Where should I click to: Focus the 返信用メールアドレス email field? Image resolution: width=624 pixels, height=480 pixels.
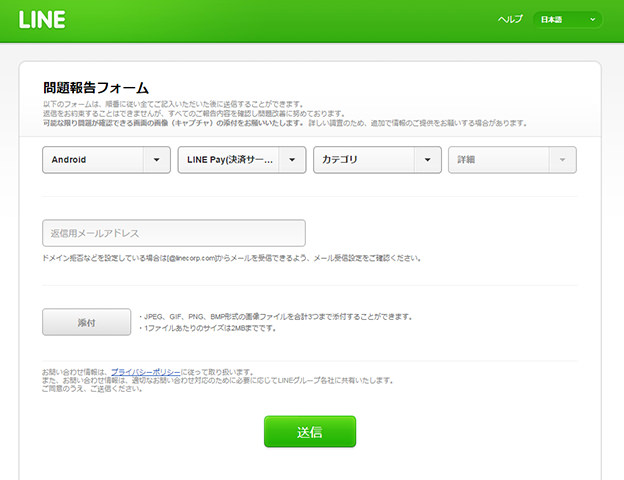174,233
